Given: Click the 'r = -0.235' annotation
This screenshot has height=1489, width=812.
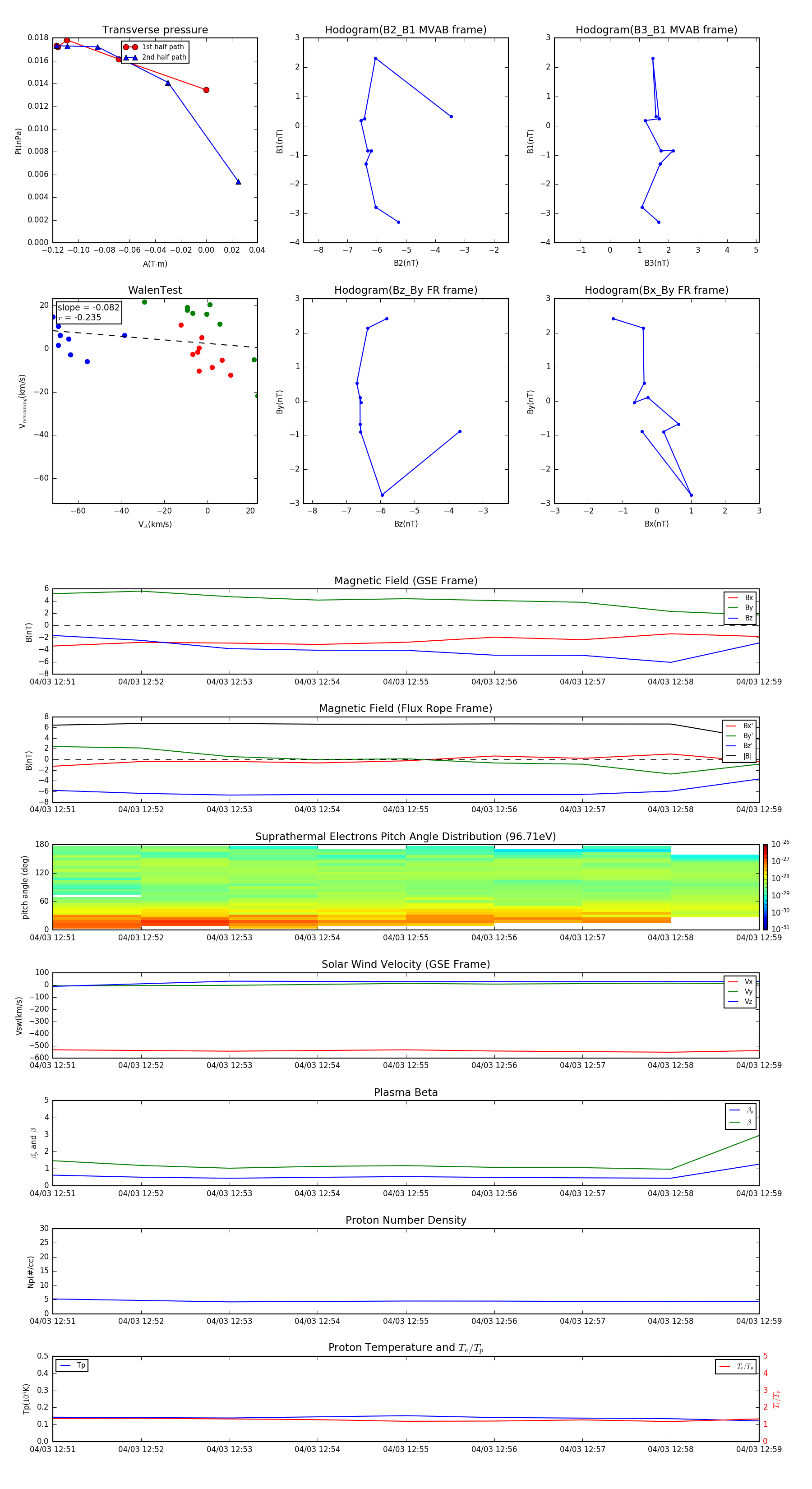Looking at the screenshot, I should coord(80,317).
